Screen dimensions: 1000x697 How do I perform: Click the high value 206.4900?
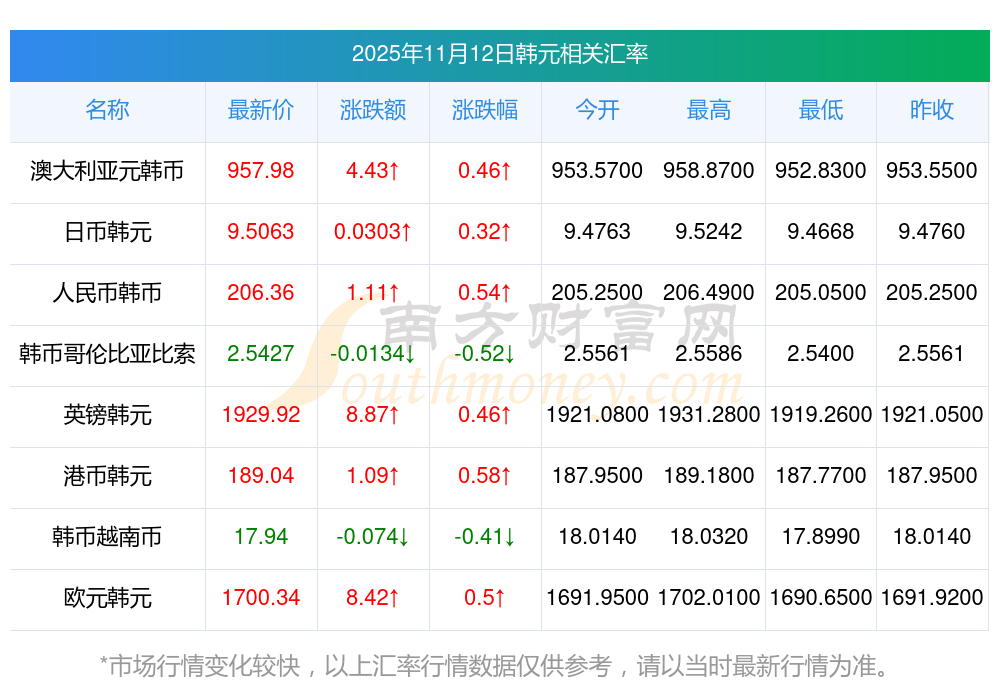(x=709, y=293)
